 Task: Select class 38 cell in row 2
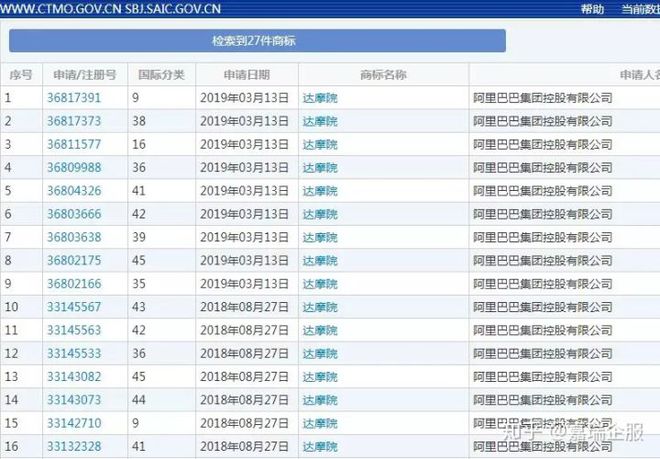pyautogui.click(x=162, y=121)
